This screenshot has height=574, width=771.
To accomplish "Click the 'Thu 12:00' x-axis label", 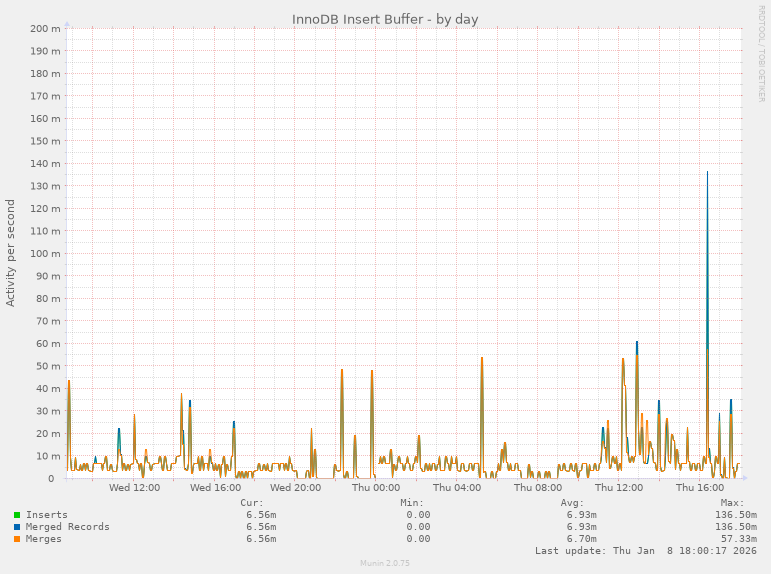I will click(619, 488).
